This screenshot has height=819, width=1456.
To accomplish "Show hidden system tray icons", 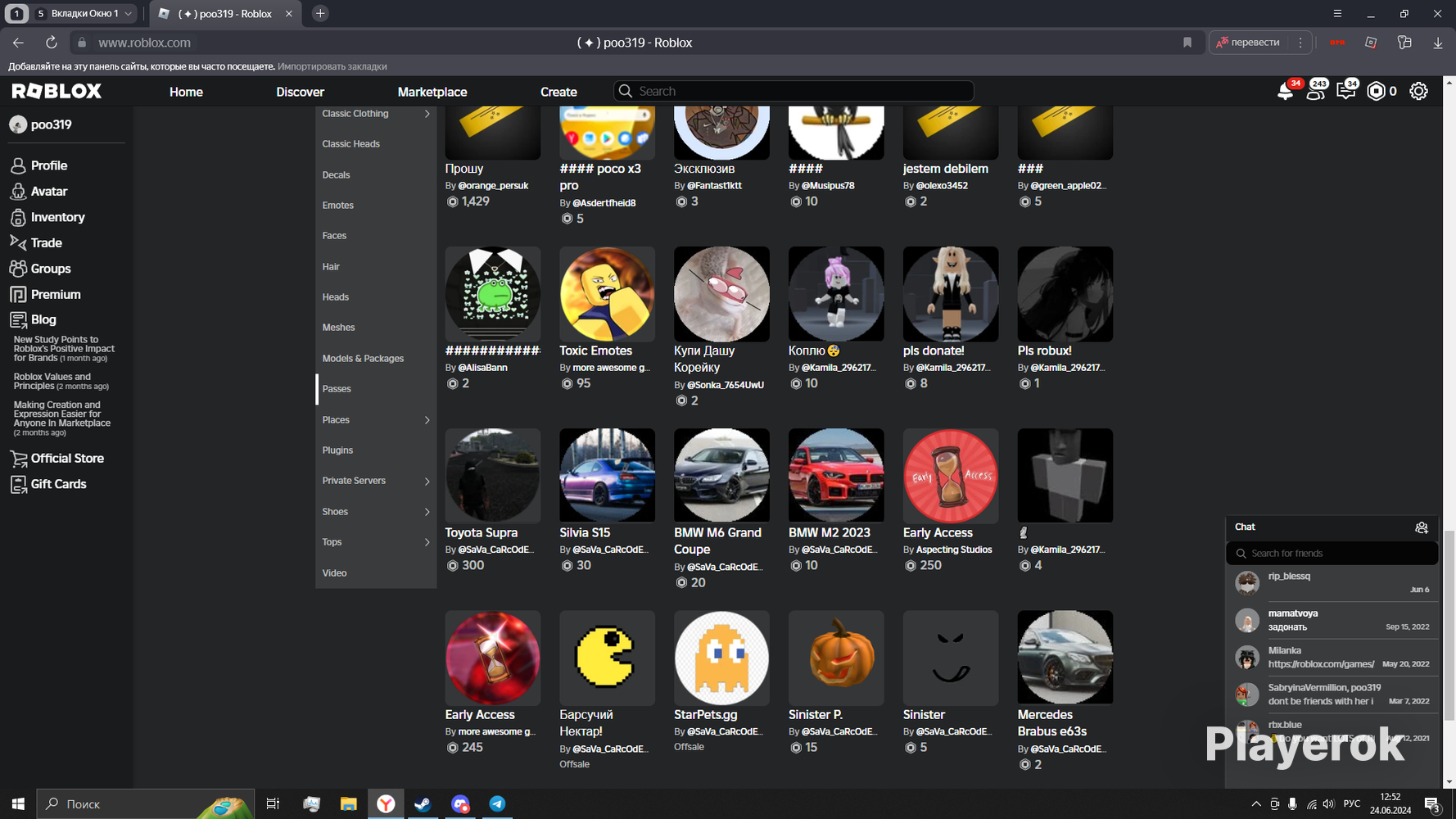I will pyautogui.click(x=1256, y=804).
